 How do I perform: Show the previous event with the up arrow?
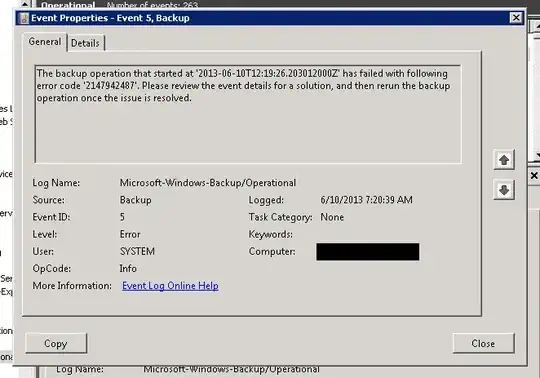[x=504, y=160]
